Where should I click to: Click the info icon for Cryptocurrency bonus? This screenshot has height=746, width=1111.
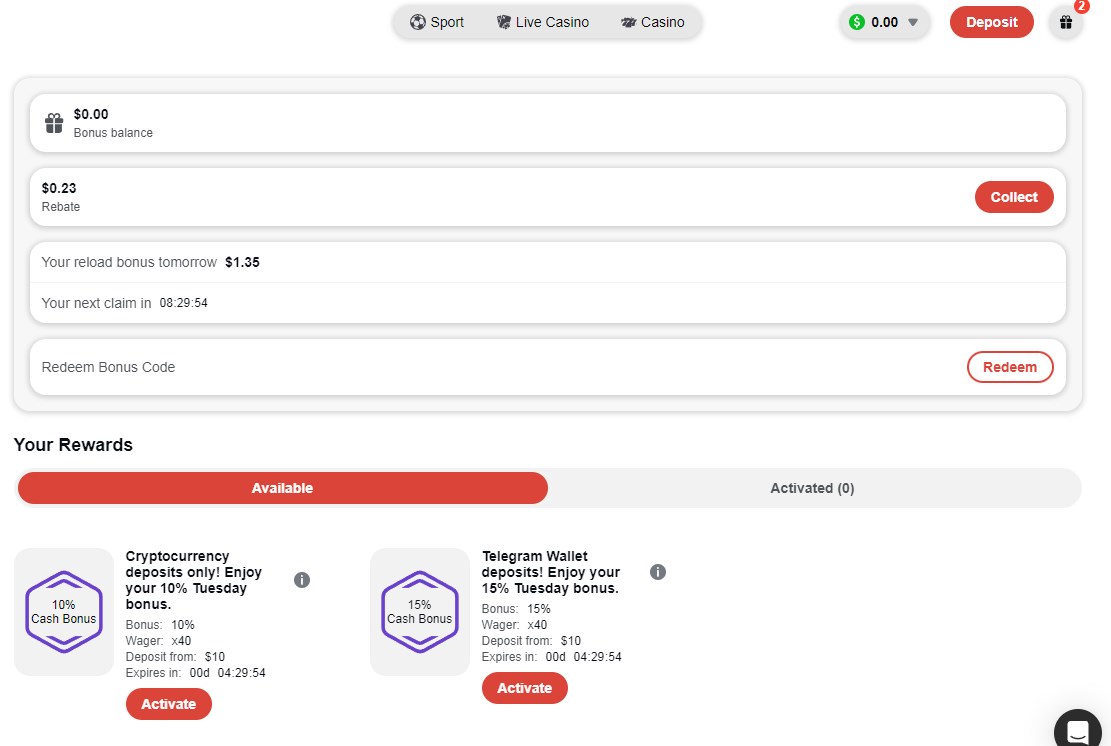click(302, 580)
